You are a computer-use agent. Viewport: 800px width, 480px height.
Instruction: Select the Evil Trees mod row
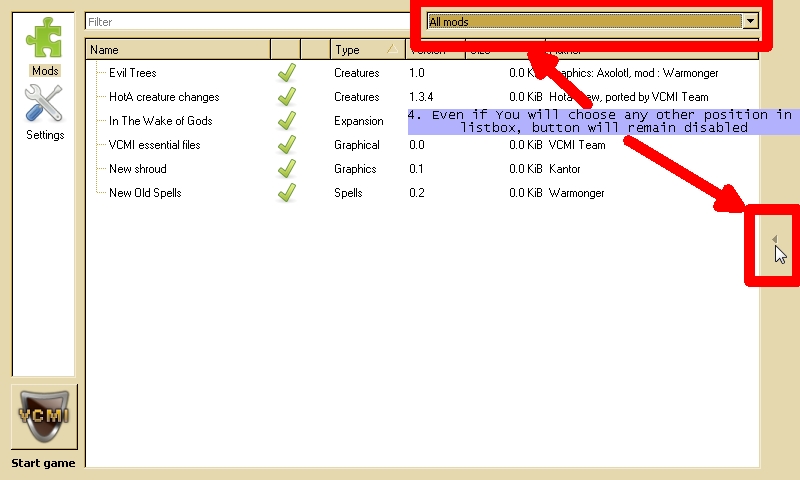tap(133, 73)
